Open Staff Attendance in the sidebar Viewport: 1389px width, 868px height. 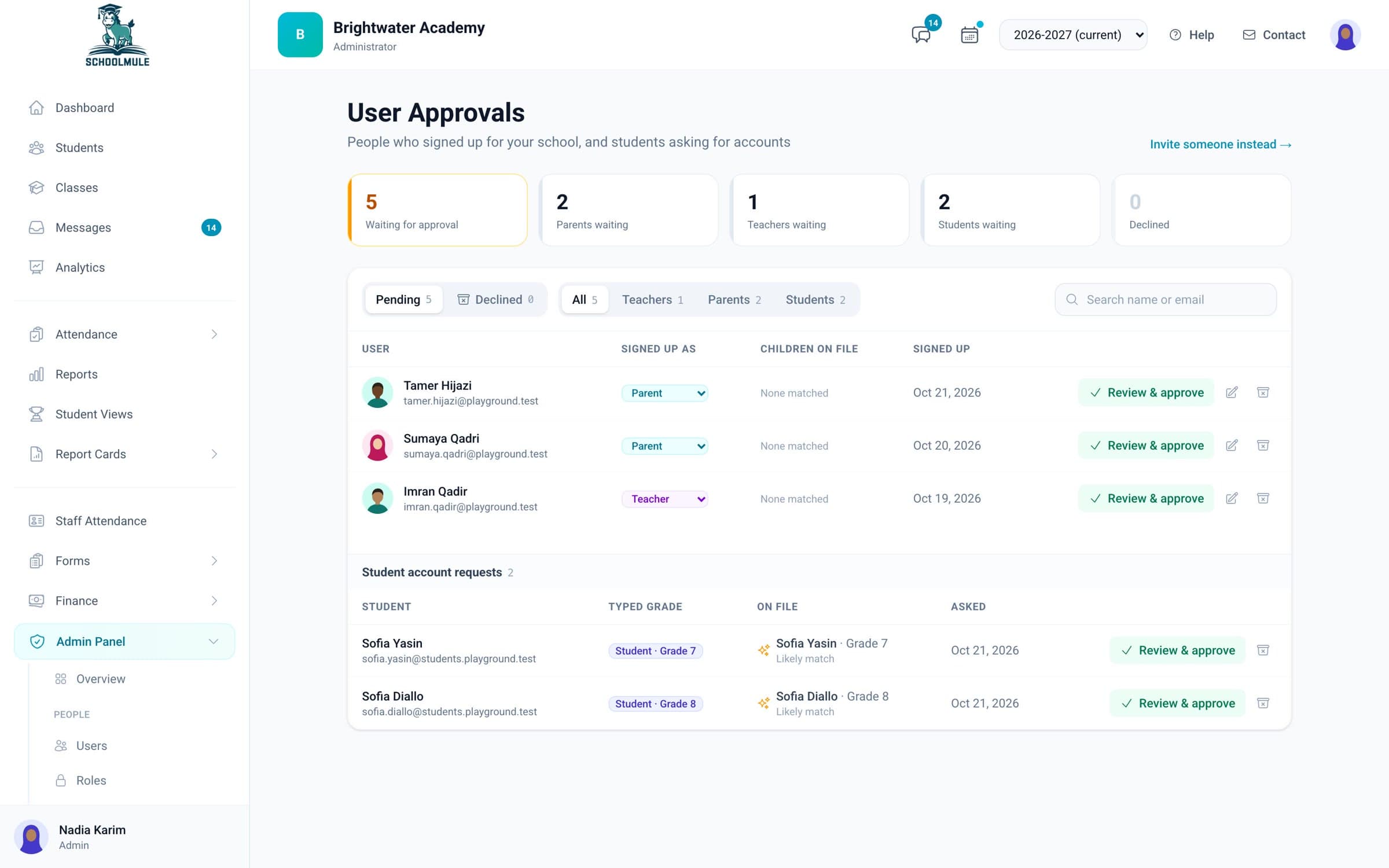click(124, 521)
